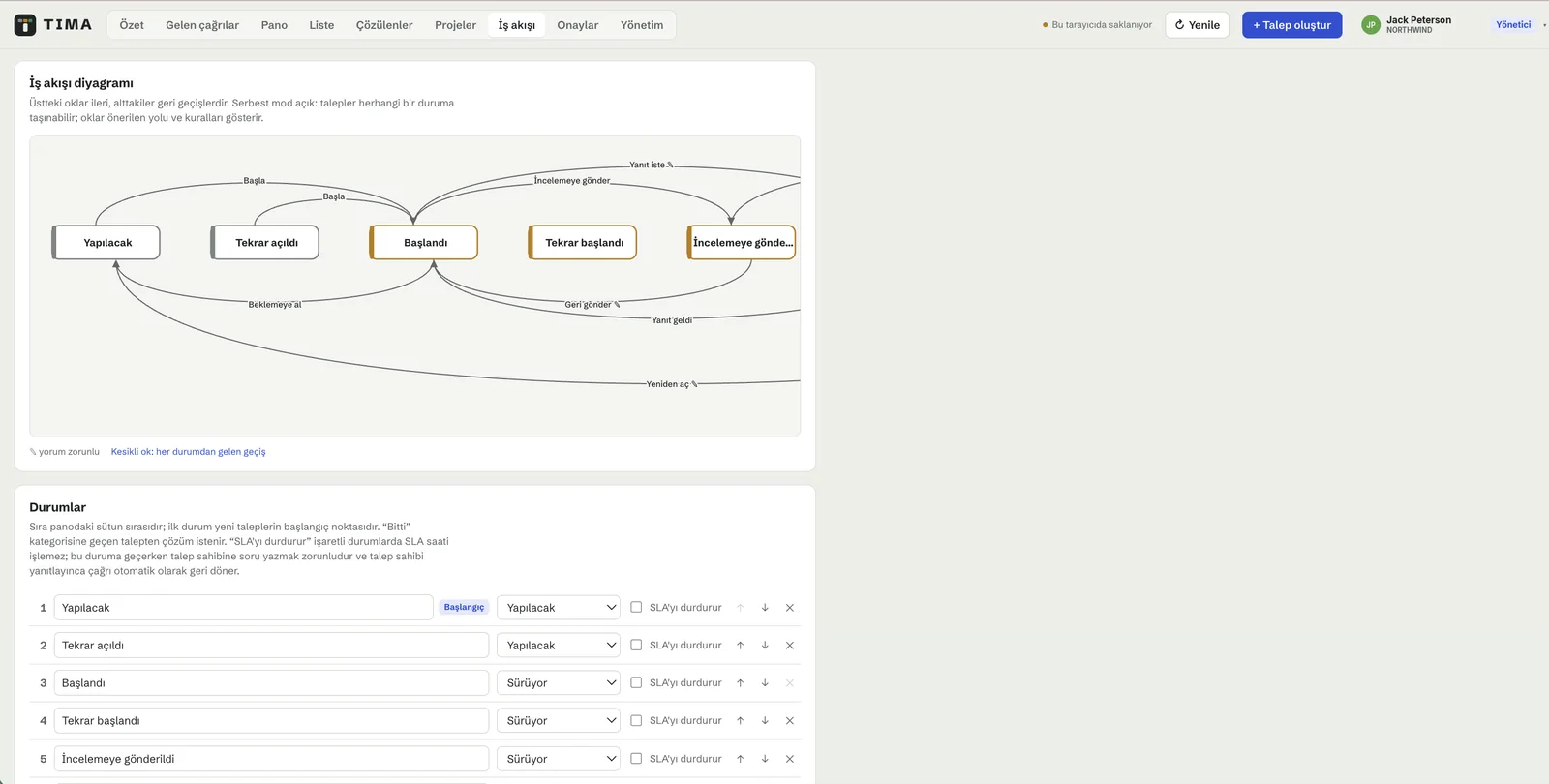This screenshot has width=1549, height=784.
Task: Move the Tekrar açıldı status down
Action: [x=765, y=646]
